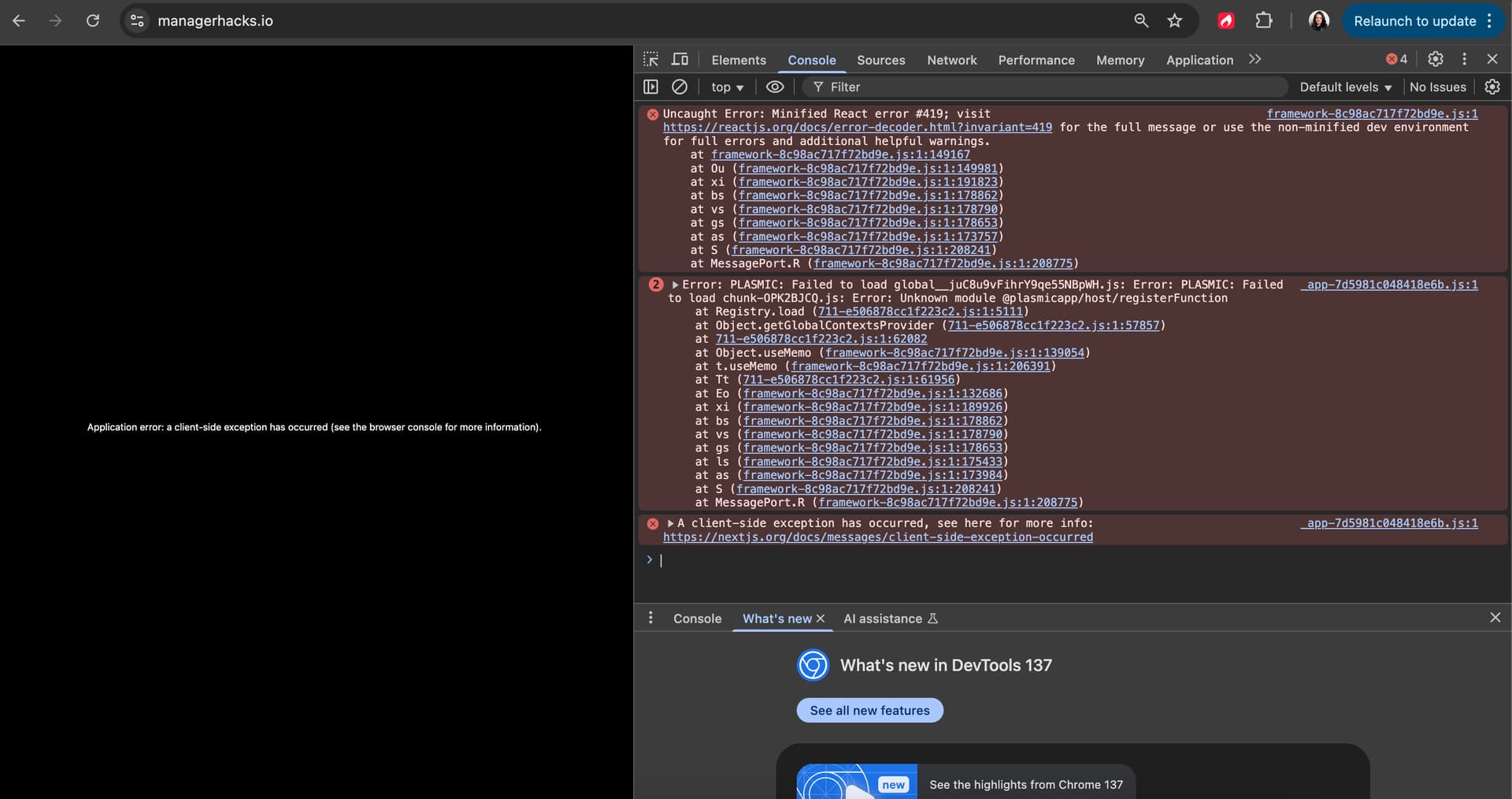Show more DevTools tabs chevron

click(1254, 60)
